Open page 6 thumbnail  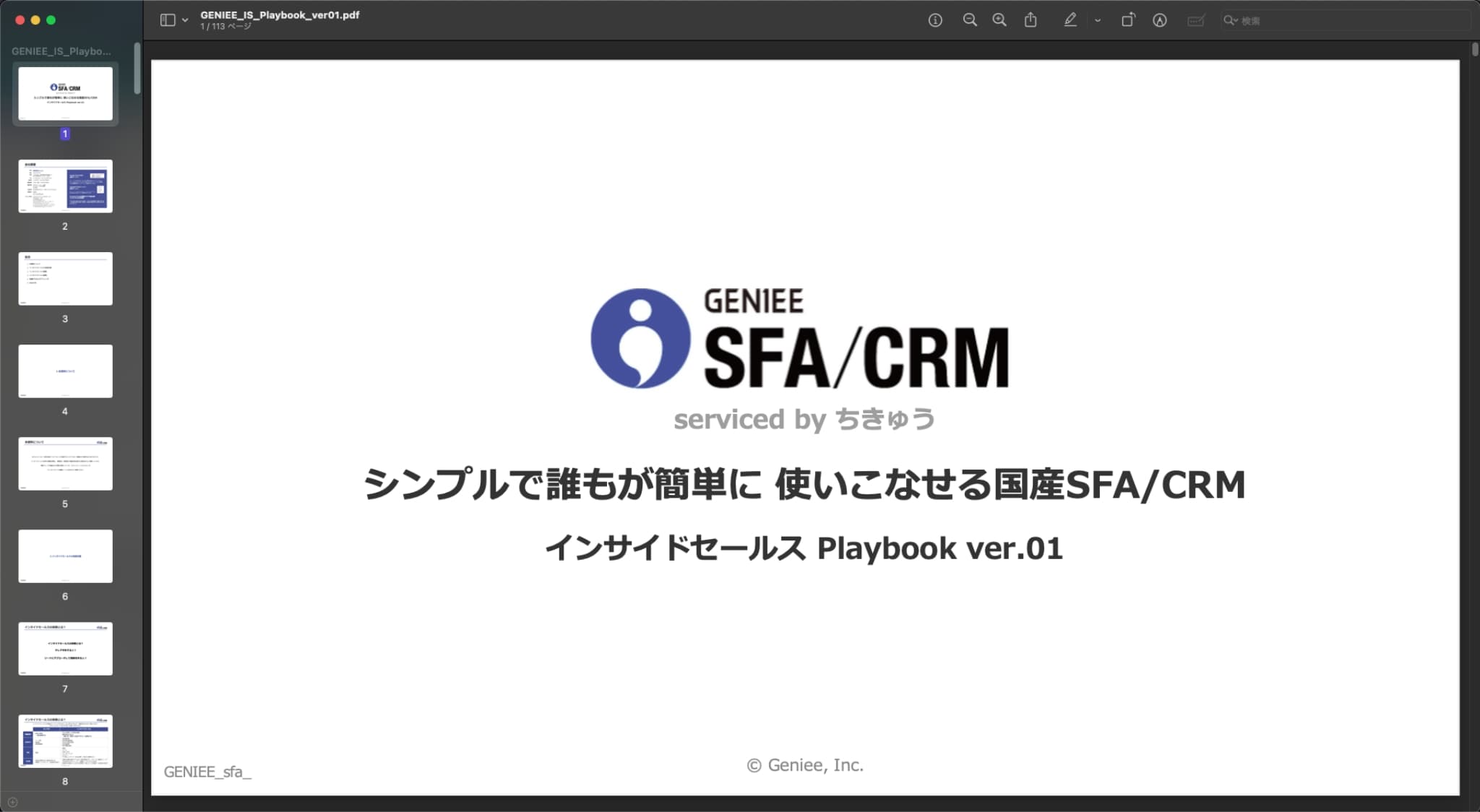point(65,556)
